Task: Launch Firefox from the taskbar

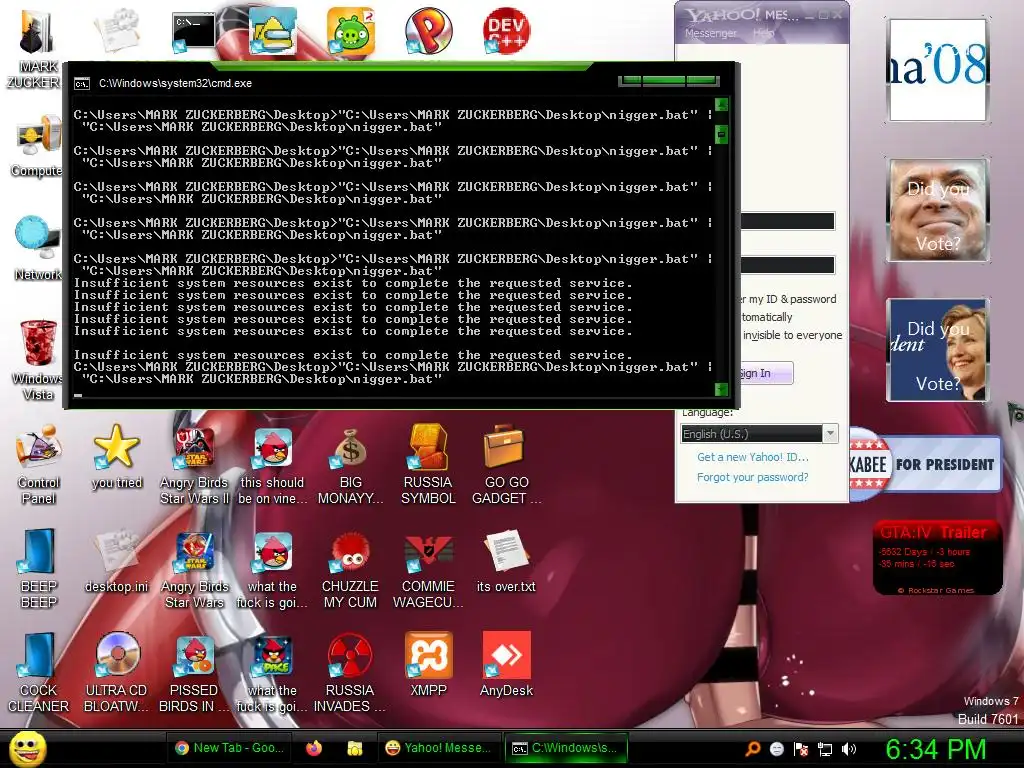Action: coord(314,748)
